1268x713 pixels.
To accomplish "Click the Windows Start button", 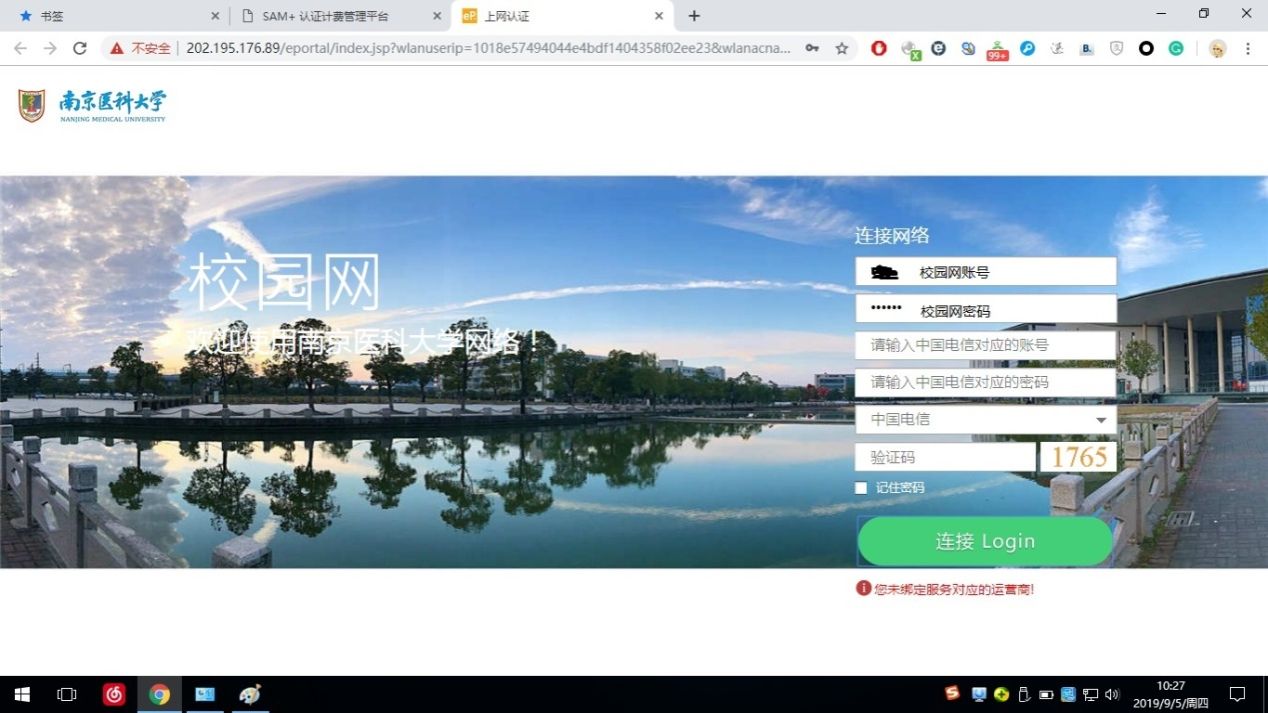I will 22,694.
